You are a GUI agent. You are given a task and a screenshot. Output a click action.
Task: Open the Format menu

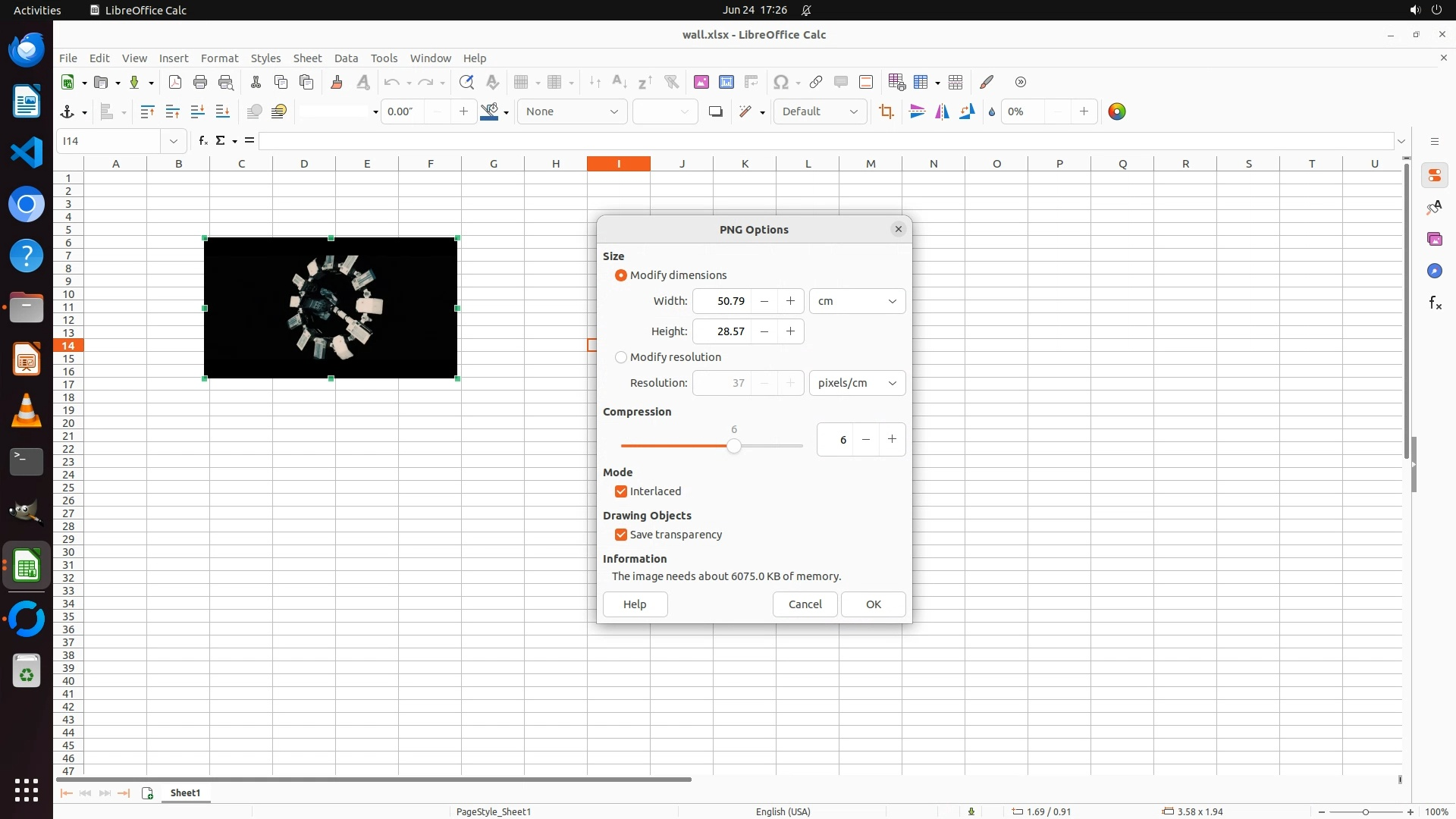219,58
